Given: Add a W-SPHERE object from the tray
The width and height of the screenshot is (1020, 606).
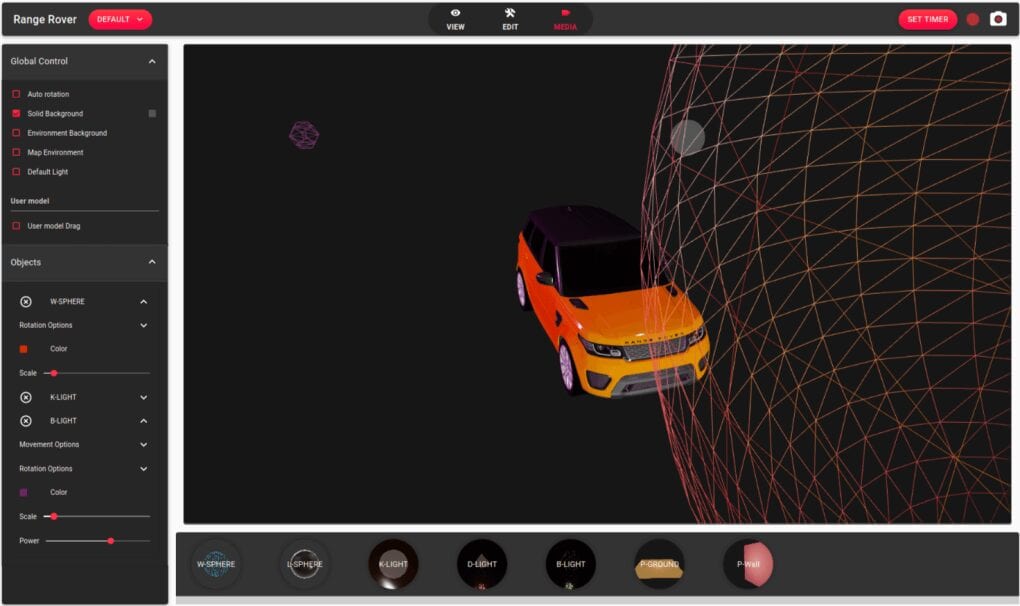Looking at the screenshot, I should 216,564.
